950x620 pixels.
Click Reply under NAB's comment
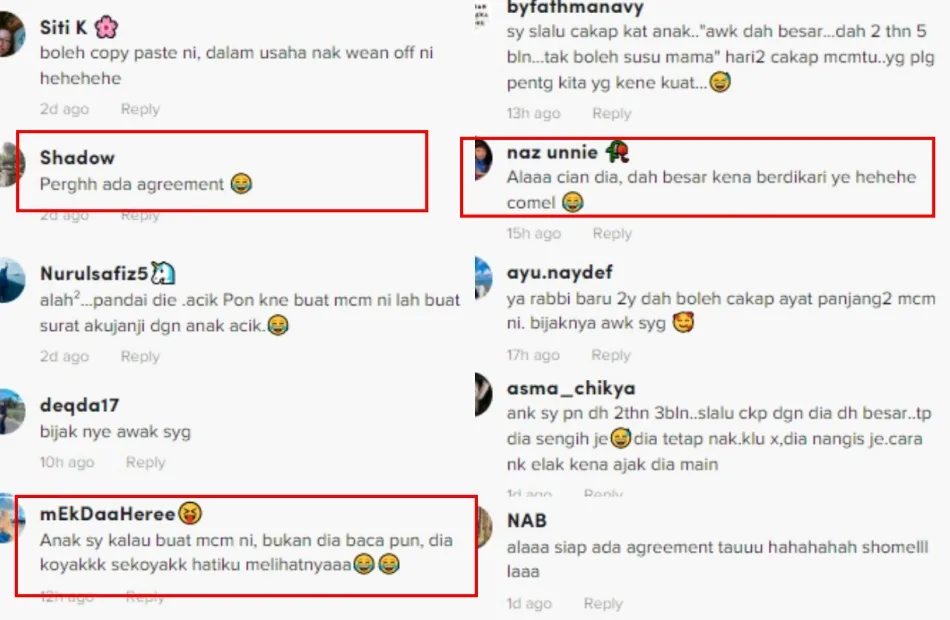click(x=603, y=604)
